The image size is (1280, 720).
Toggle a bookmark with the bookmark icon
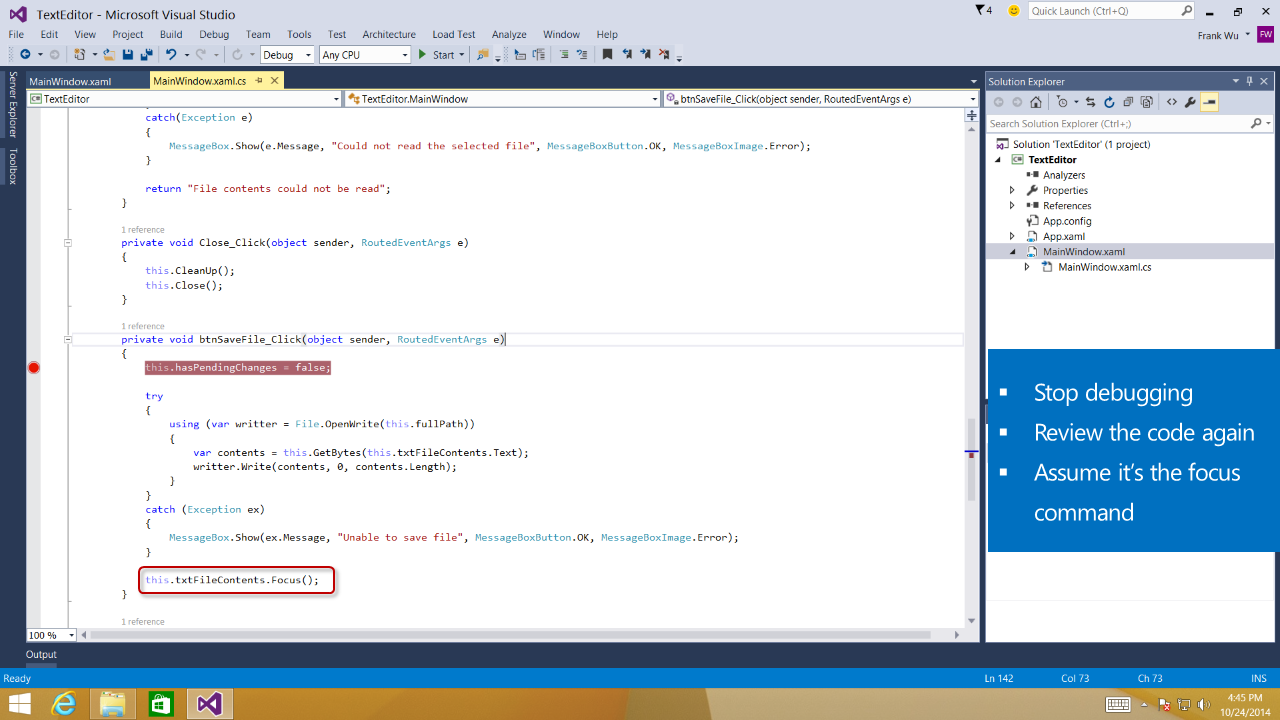pyautogui.click(x=607, y=55)
